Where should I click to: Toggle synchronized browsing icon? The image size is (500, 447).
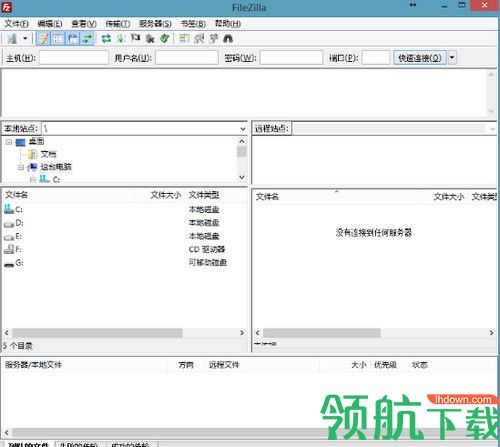213,39
